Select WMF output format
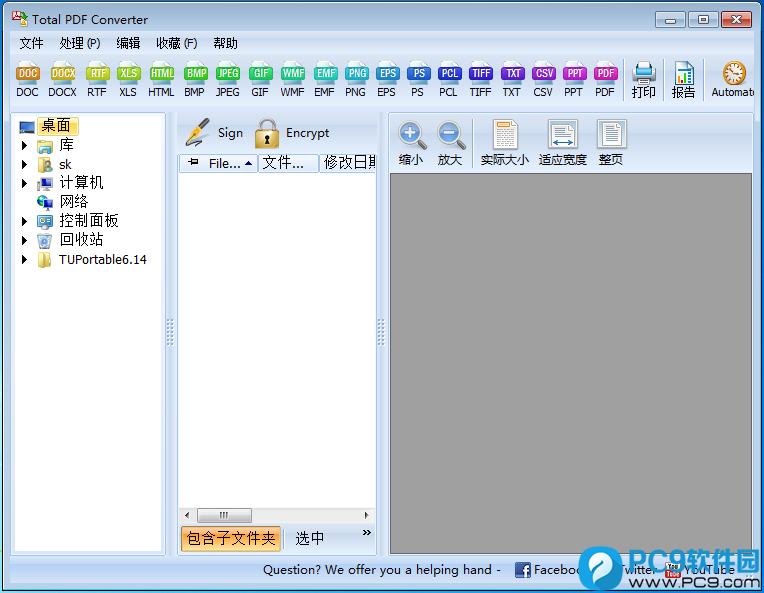This screenshot has height=593, width=764. pyautogui.click(x=292, y=79)
